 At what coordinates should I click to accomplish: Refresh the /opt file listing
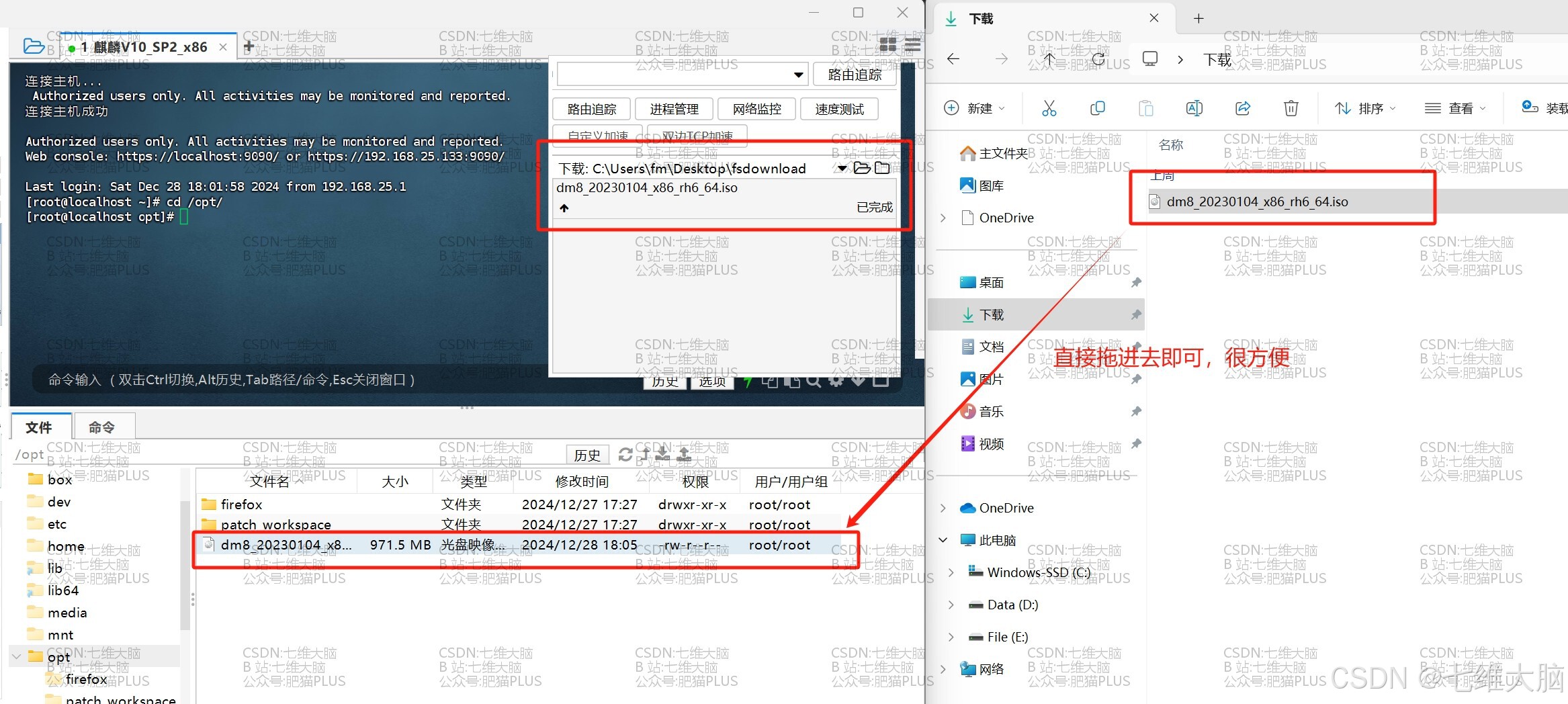[625, 455]
